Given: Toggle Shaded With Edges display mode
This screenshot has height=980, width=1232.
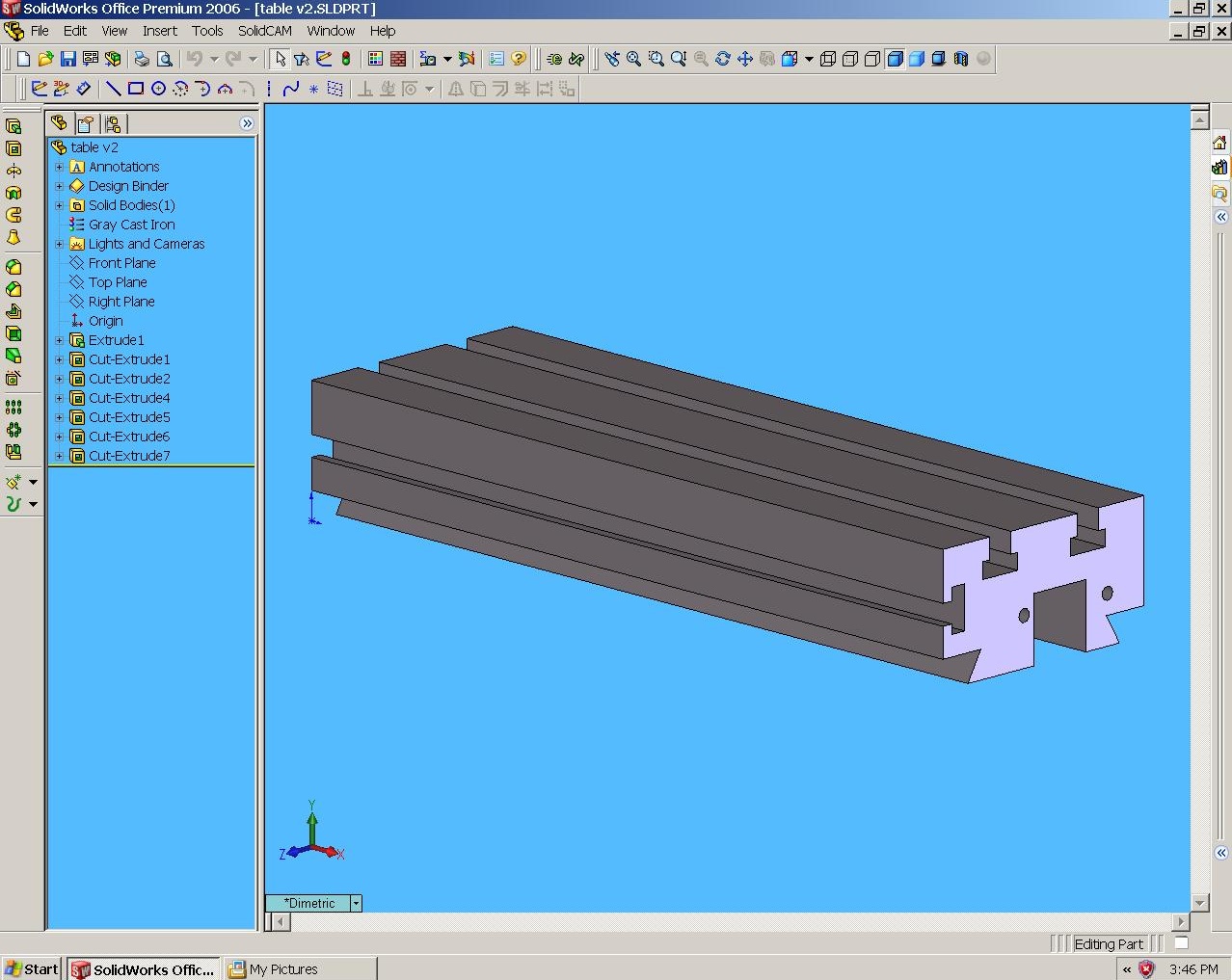Looking at the screenshot, I should (x=895, y=59).
